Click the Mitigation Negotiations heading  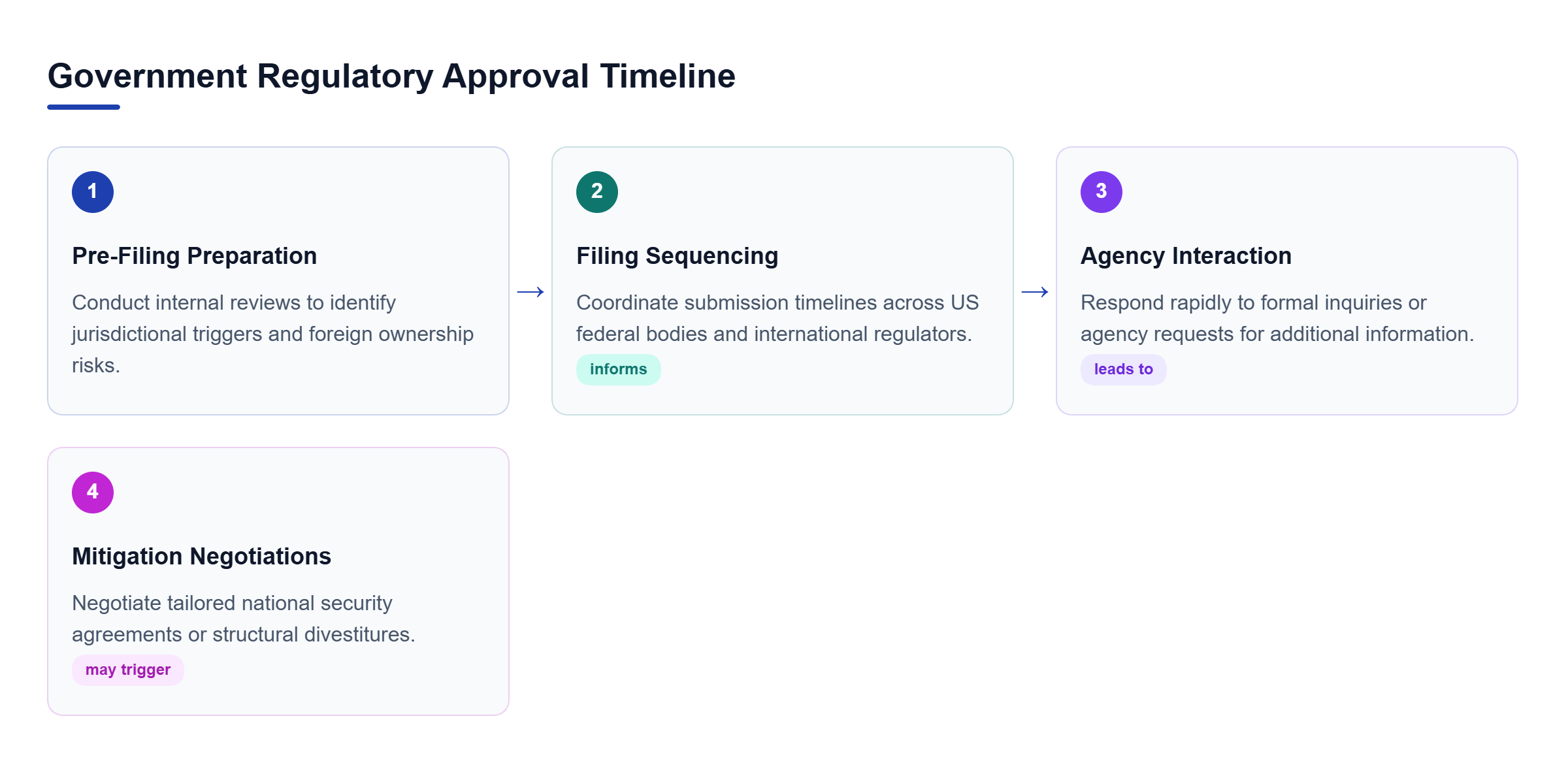(x=201, y=557)
